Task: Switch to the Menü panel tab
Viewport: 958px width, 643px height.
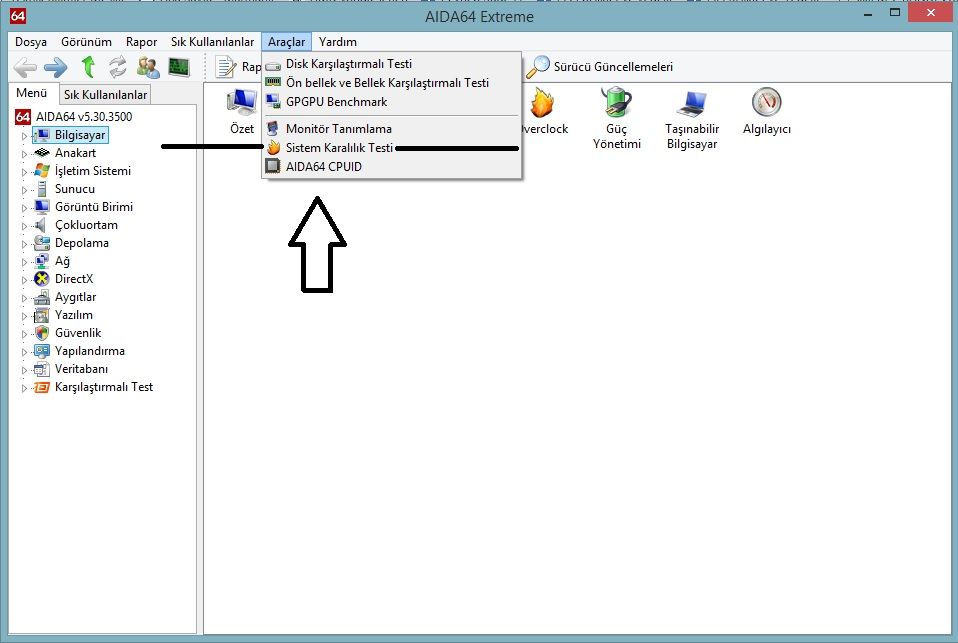Action: [x=32, y=93]
